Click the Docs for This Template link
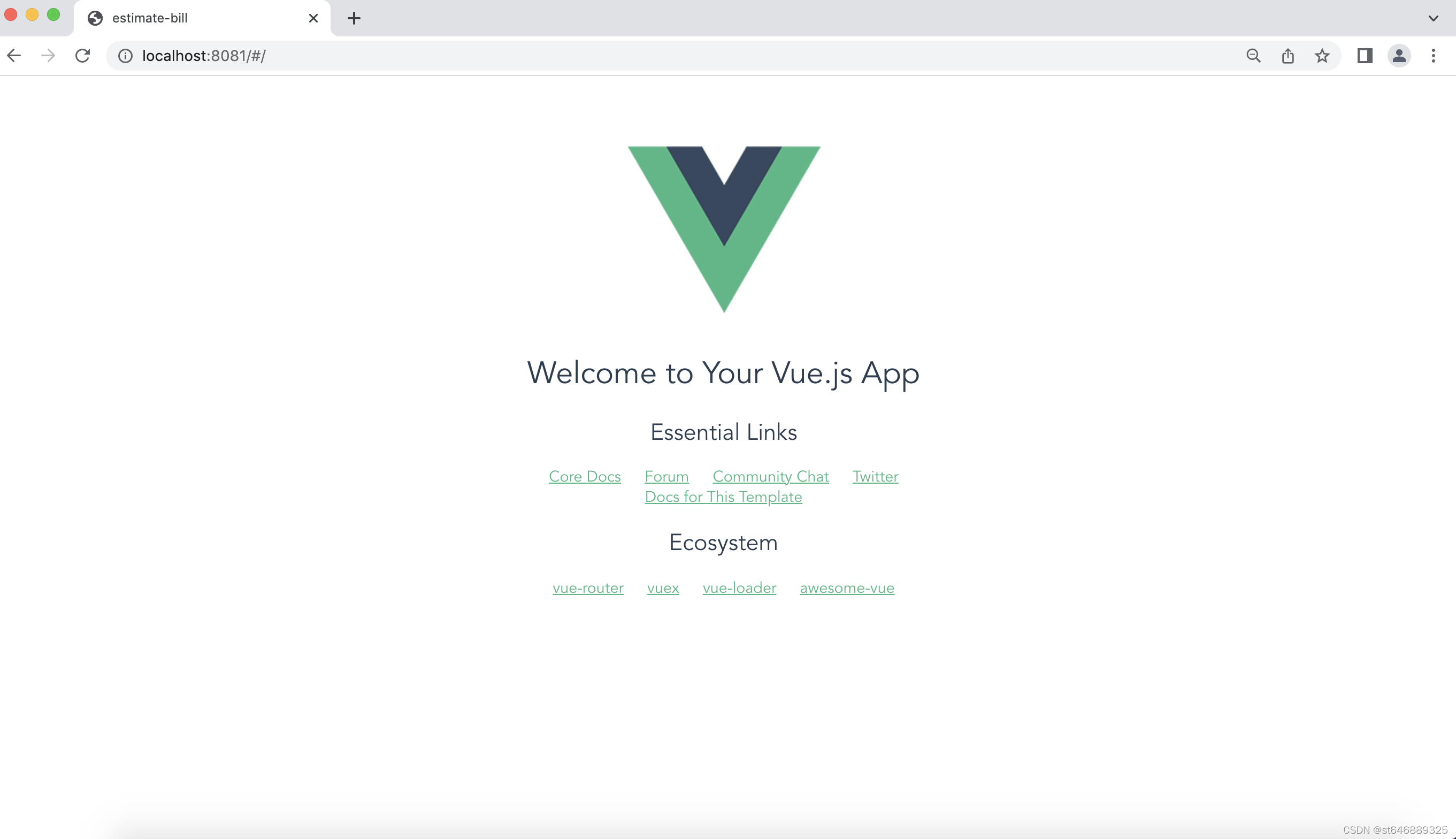The height and width of the screenshot is (839, 1456). pos(723,497)
